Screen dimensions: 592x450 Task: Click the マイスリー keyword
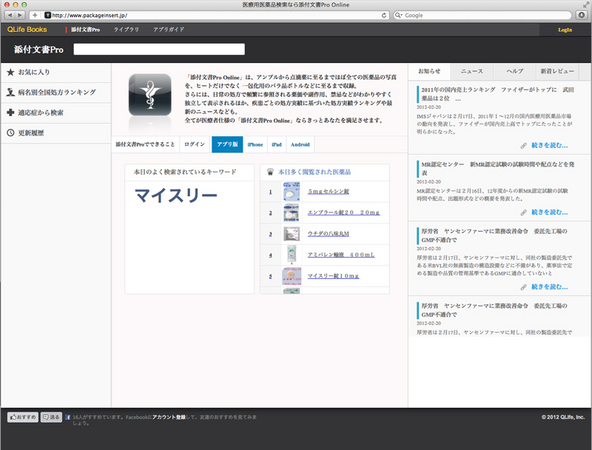[176, 196]
